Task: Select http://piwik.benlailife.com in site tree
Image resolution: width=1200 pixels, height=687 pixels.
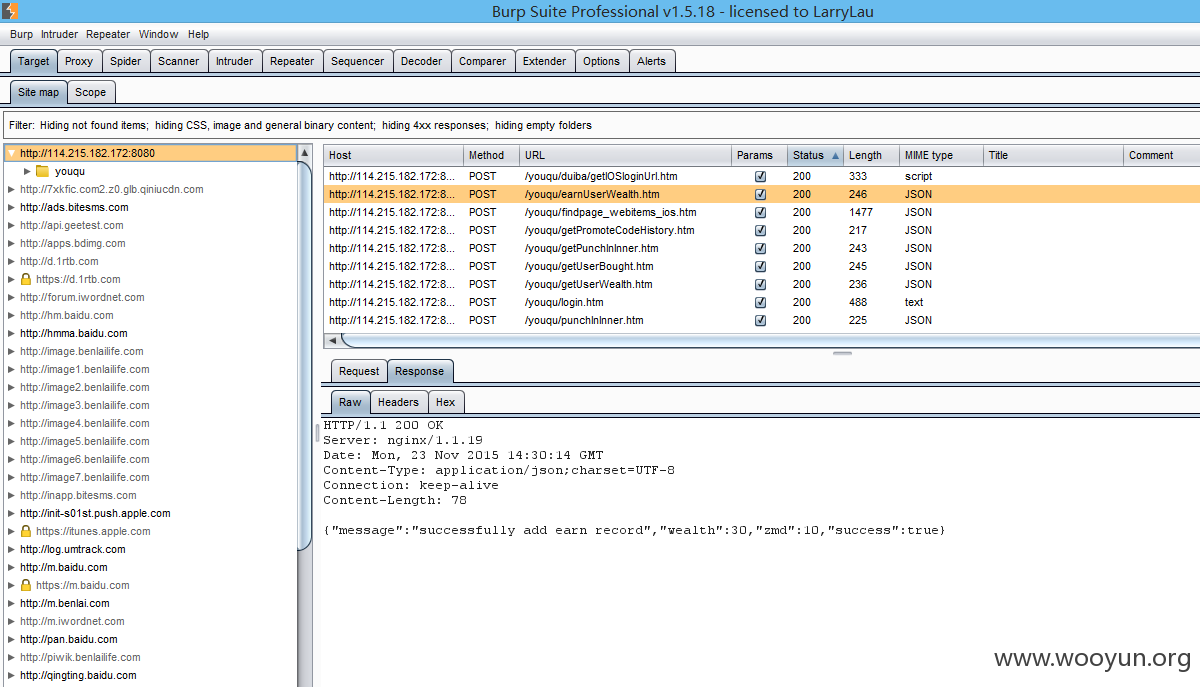Action: (80, 657)
